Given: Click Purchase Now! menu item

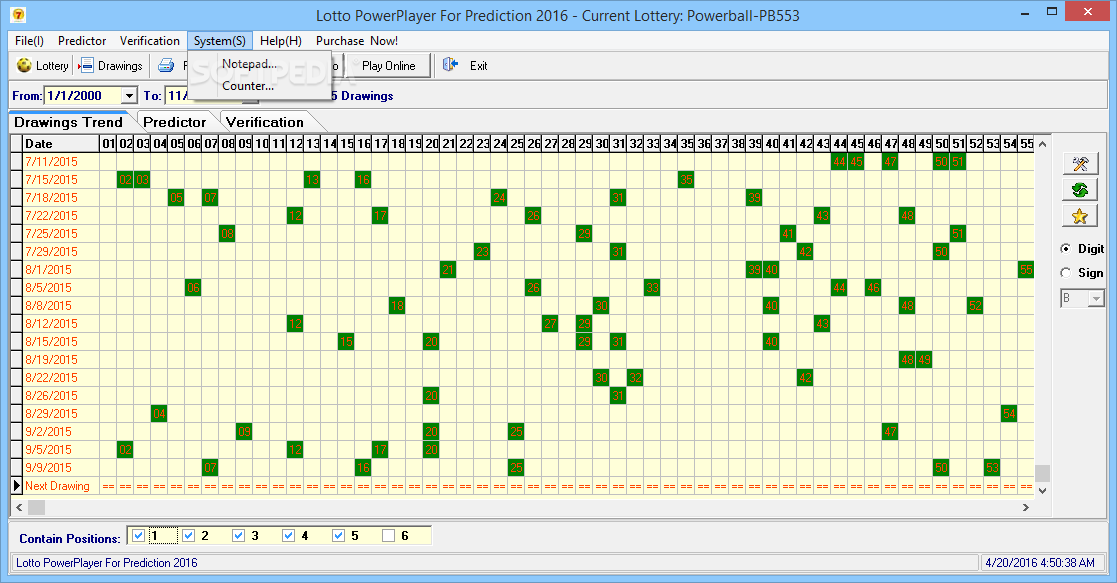Looking at the screenshot, I should pos(357,41).
